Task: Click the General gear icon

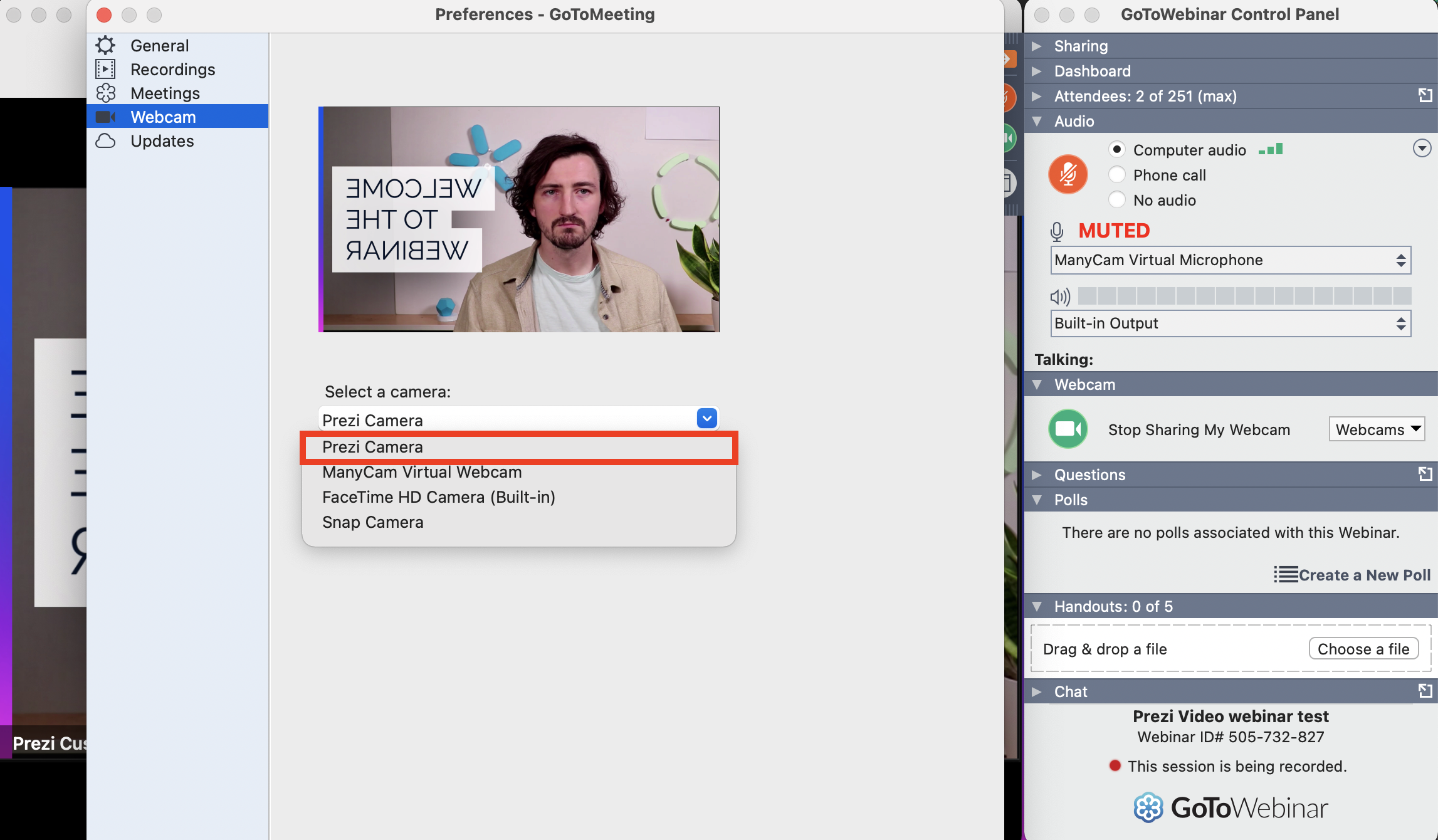Action: click(105, 45)
